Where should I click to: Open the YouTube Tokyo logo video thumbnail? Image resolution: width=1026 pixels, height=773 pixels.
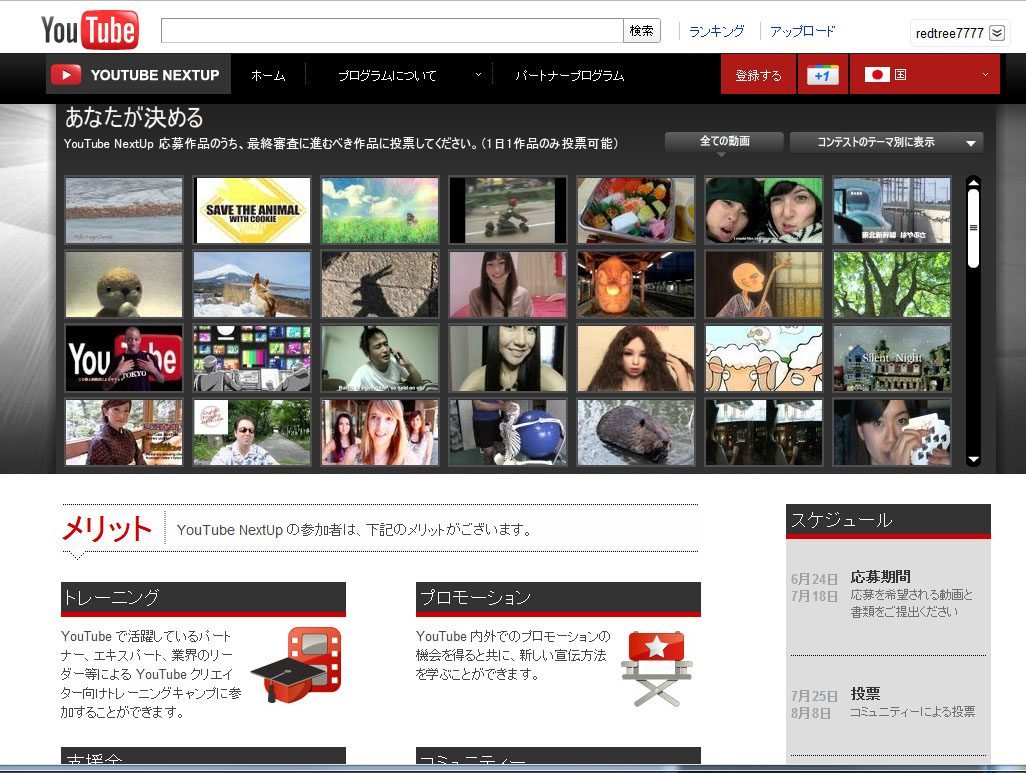[x=124, y=359]
